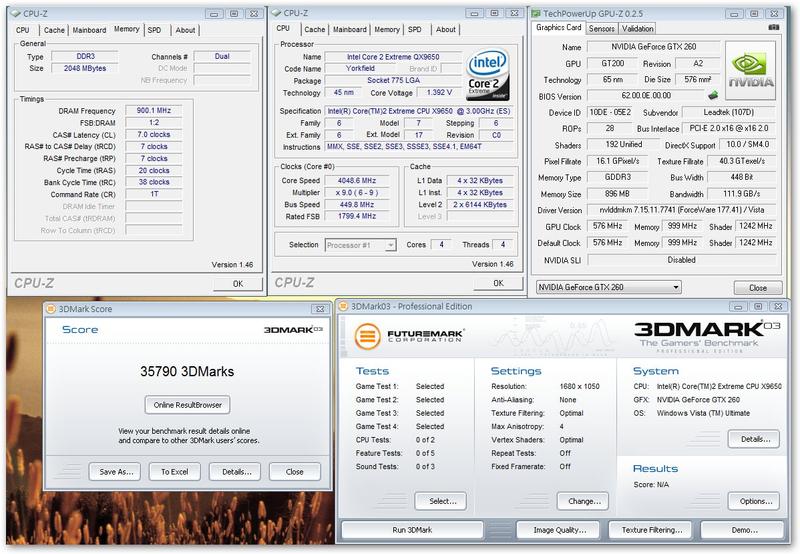Click OK in the left CPU-Z window
Screen dimensions: 800x554
click(238, 284)
